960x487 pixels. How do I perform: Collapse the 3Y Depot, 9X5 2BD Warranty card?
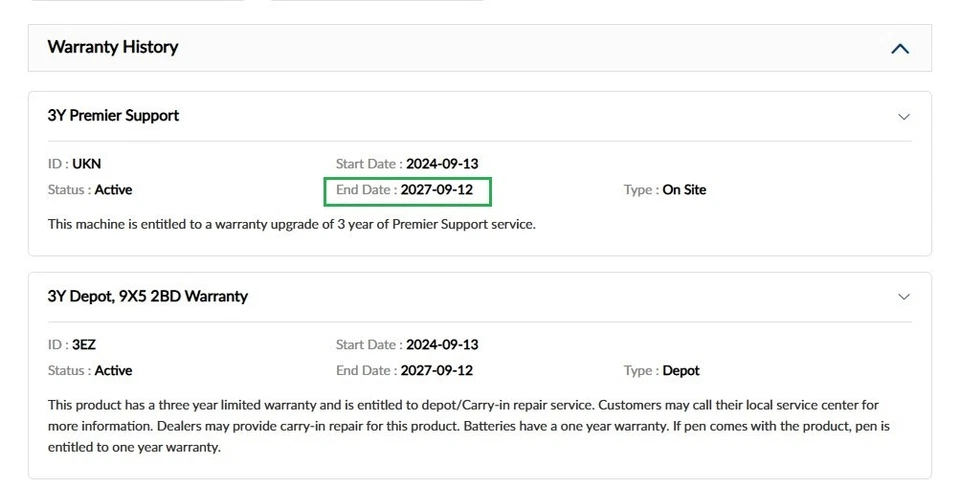(x=904, y=296)
